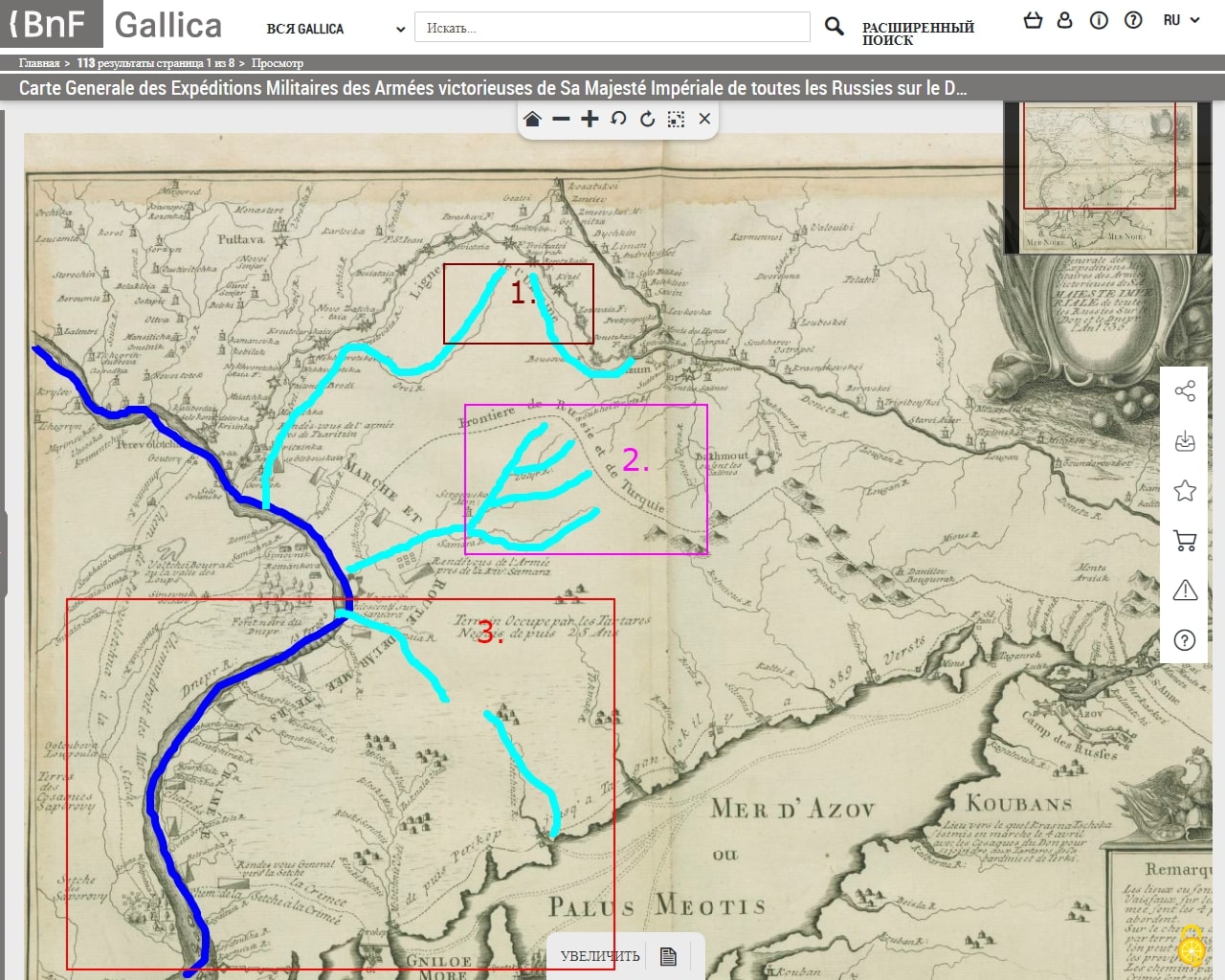Open РАСШИРЕННЫЙ ПОИСК advanced search

(x=918, y=33)
